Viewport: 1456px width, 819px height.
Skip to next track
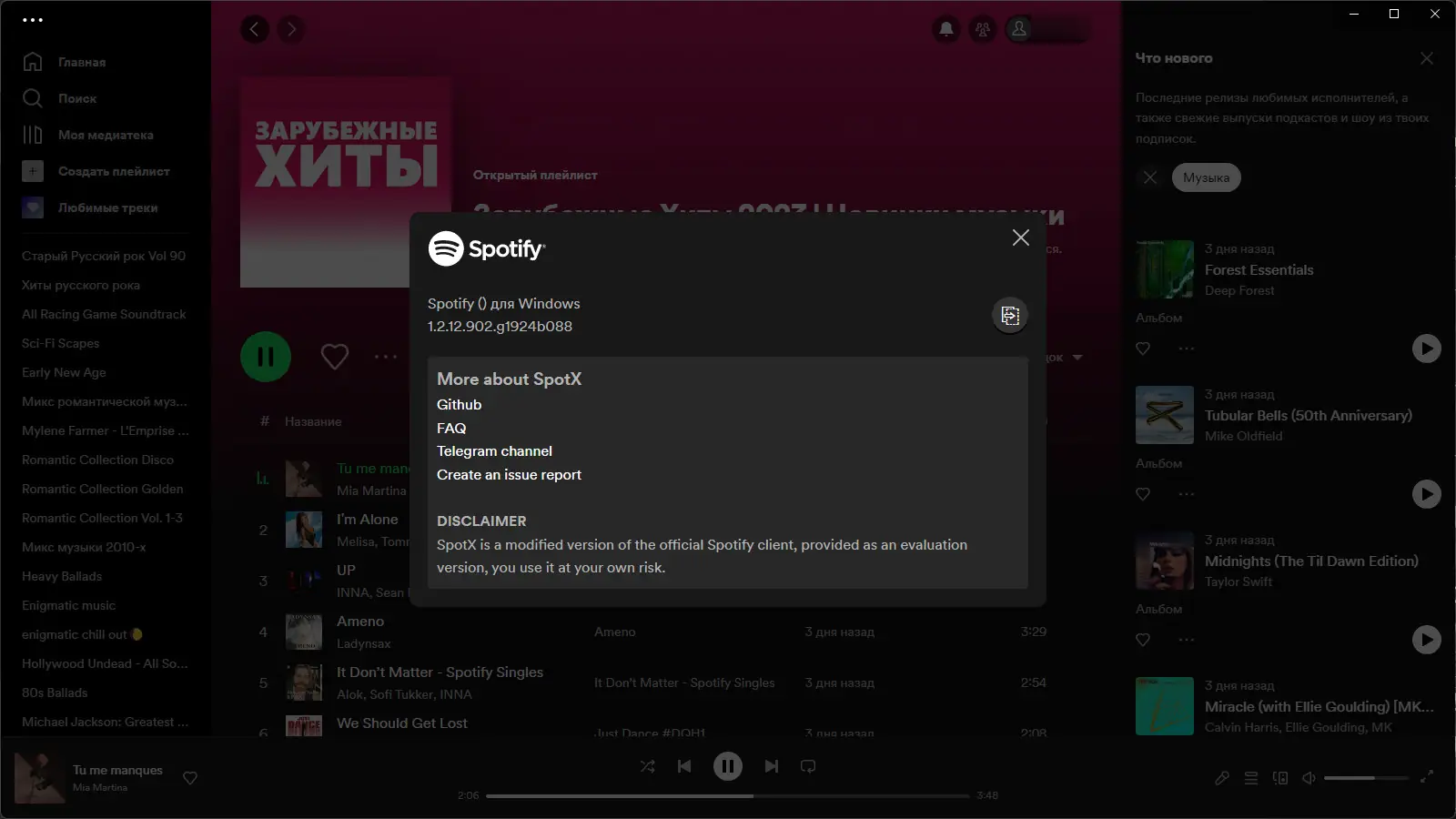[772, 766]
